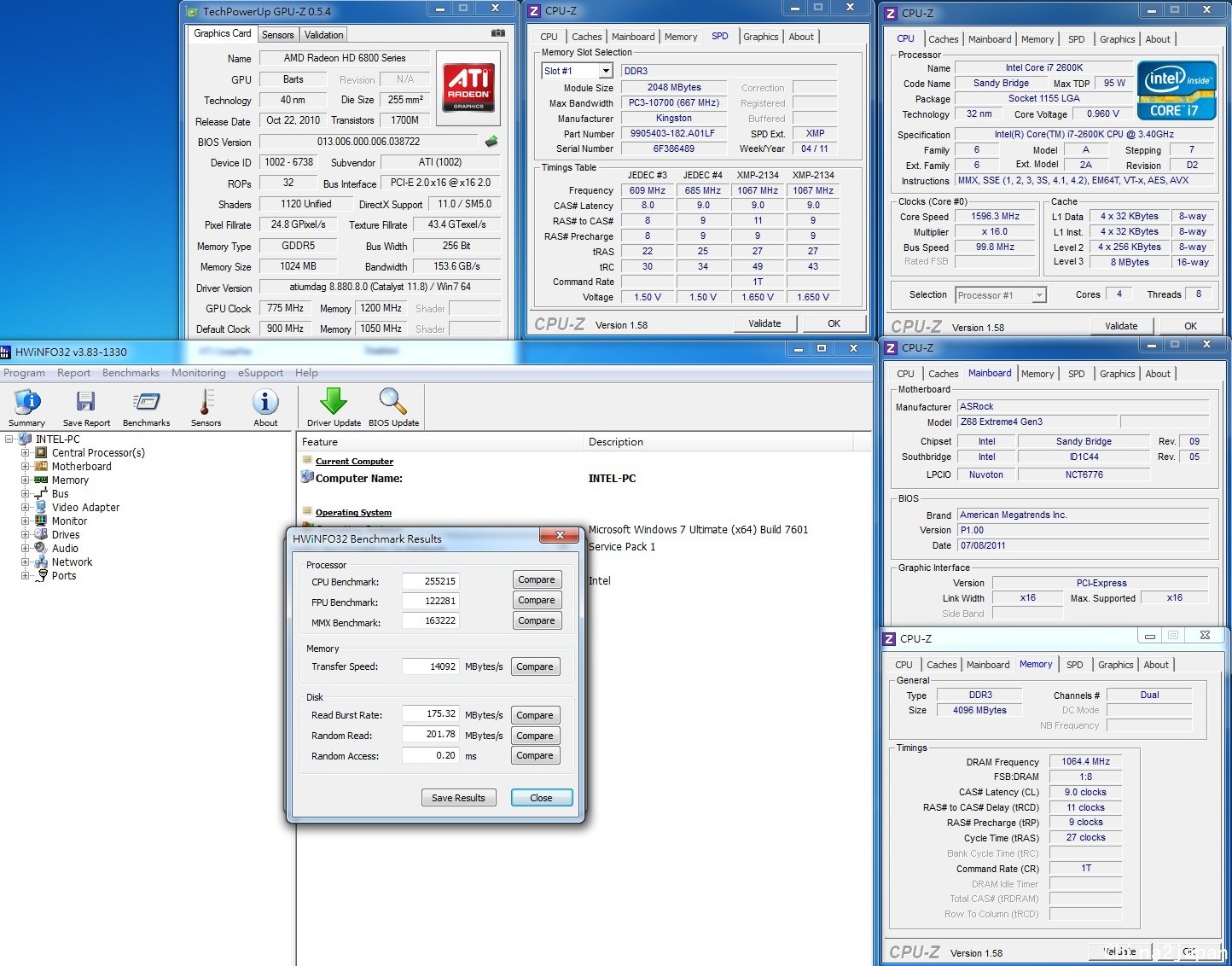Viewport: 1232px width, 966px height.
Task: Click the Network tree node icon
Action: coord(41,562)
